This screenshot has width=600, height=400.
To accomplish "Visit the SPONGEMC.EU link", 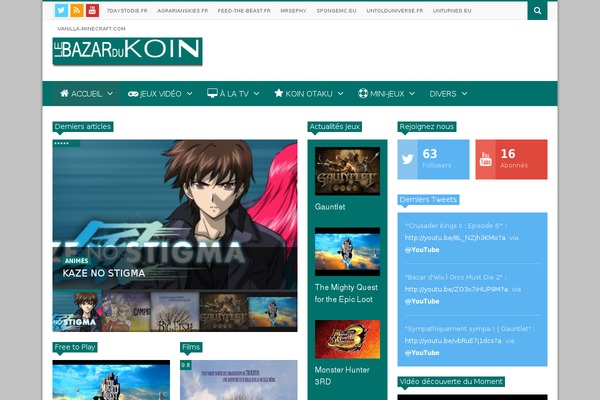I will tap(336, 11).
